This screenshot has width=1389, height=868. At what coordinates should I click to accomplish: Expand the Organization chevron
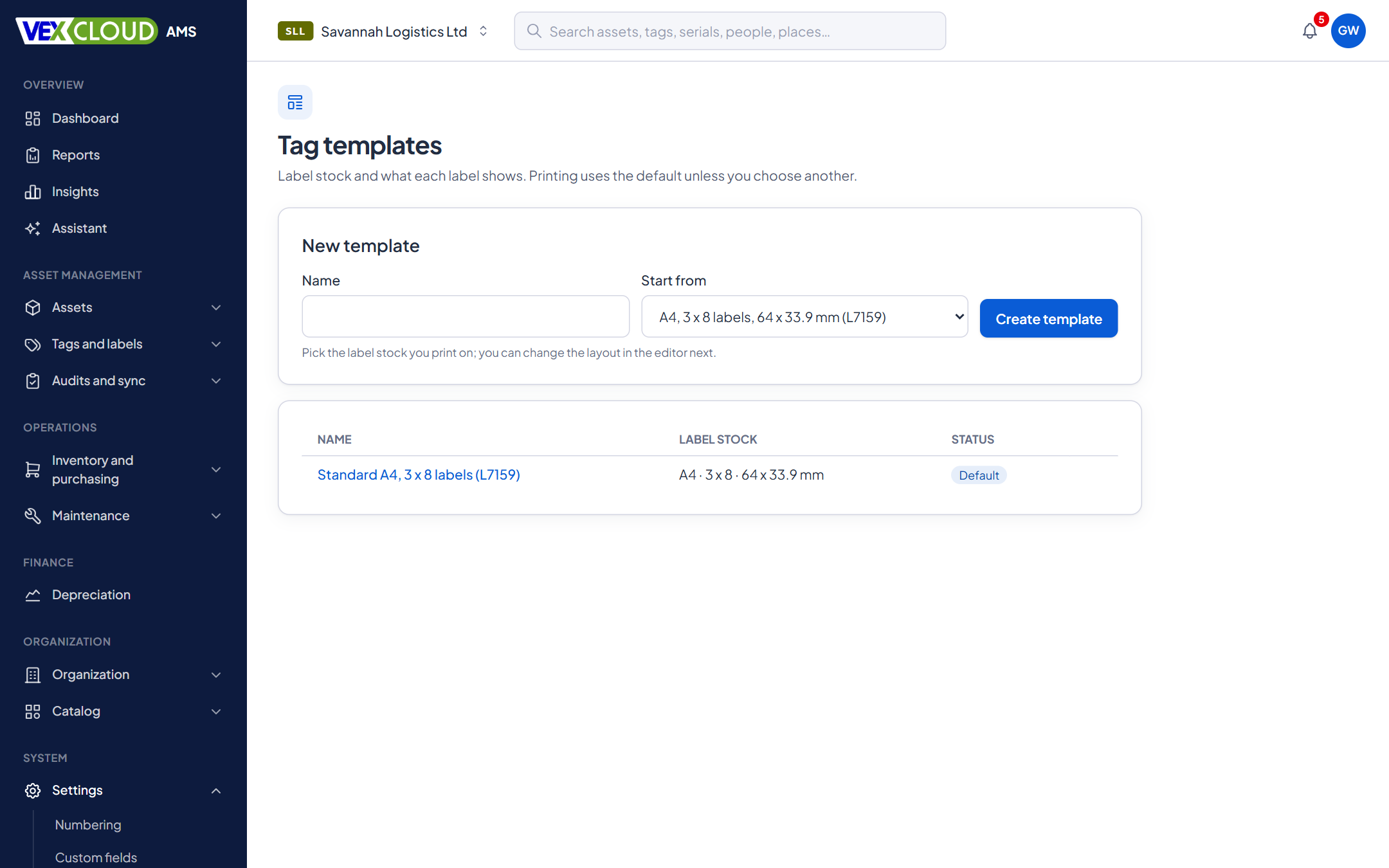tap(216, 674)
